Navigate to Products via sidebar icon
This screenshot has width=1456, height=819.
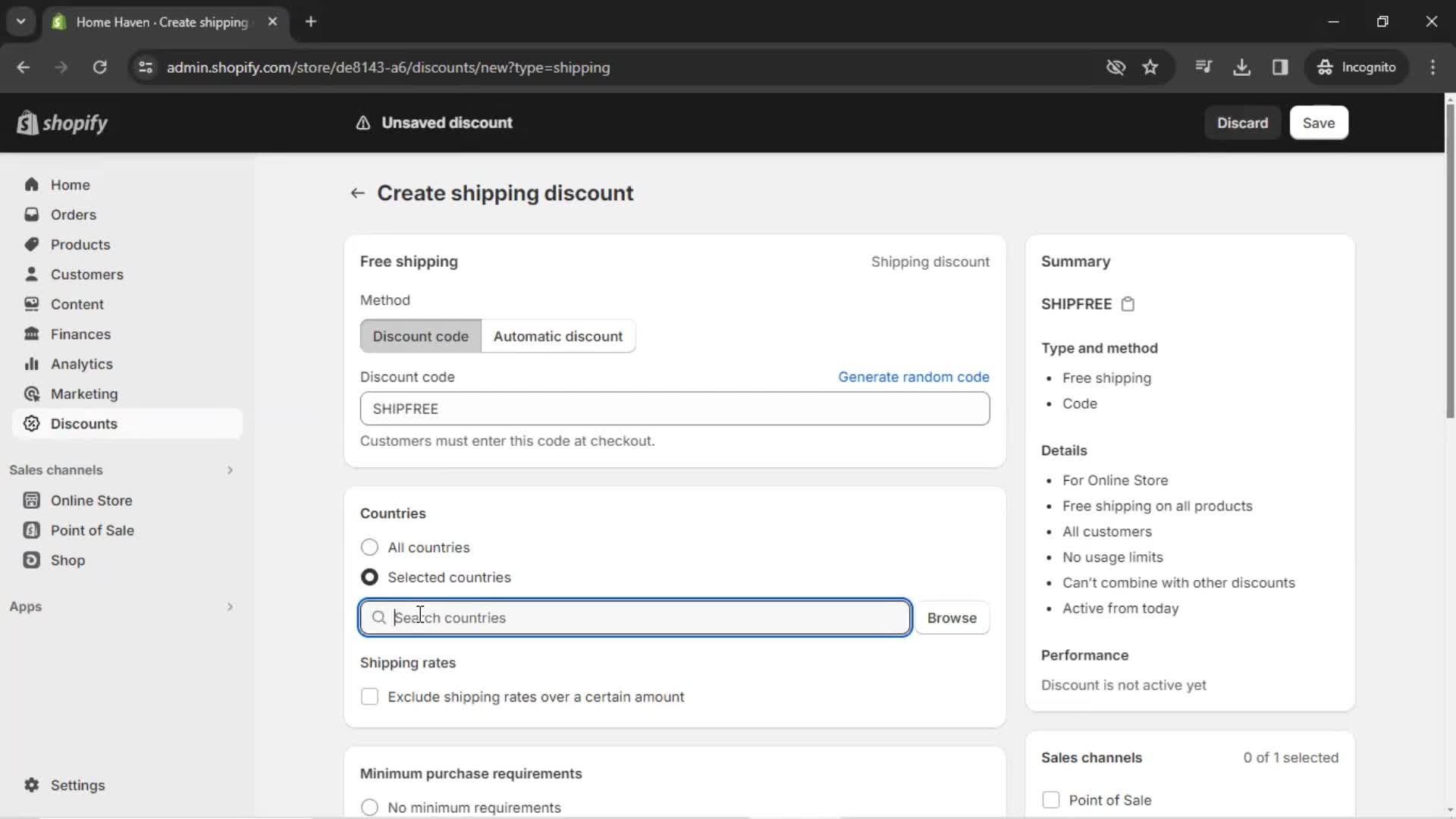31,245
